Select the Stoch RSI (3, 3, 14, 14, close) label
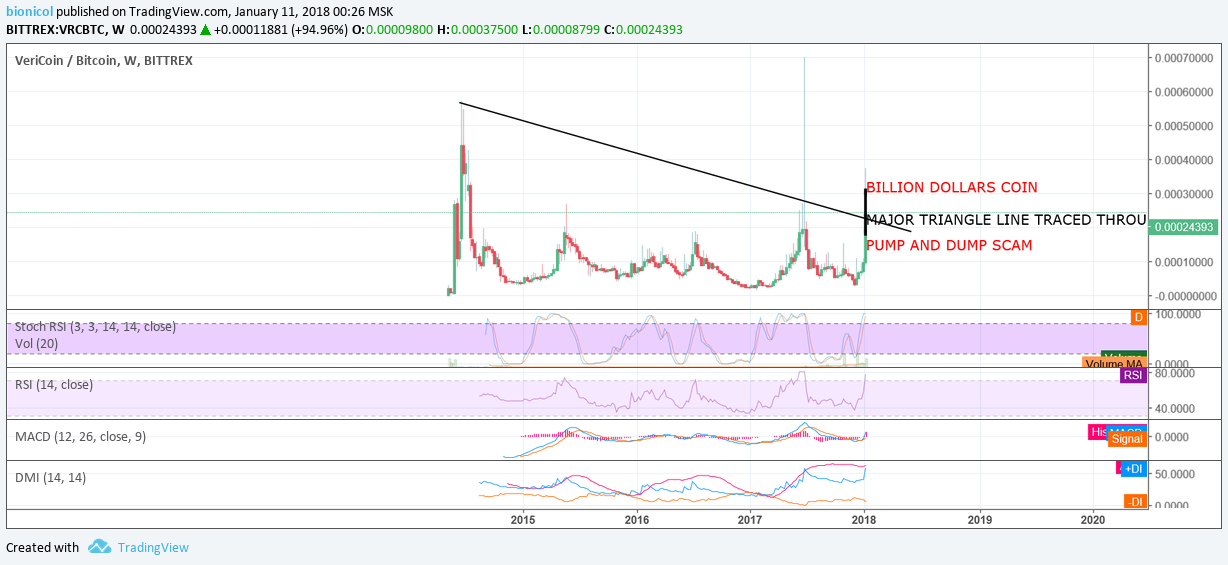1228x565 pixels. (97, 325)
